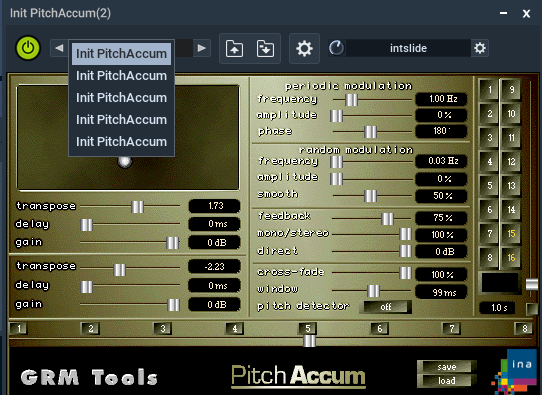Screen dimensions: 542x395
Task: Click the 180 phase value field
Action: [441, 131]
